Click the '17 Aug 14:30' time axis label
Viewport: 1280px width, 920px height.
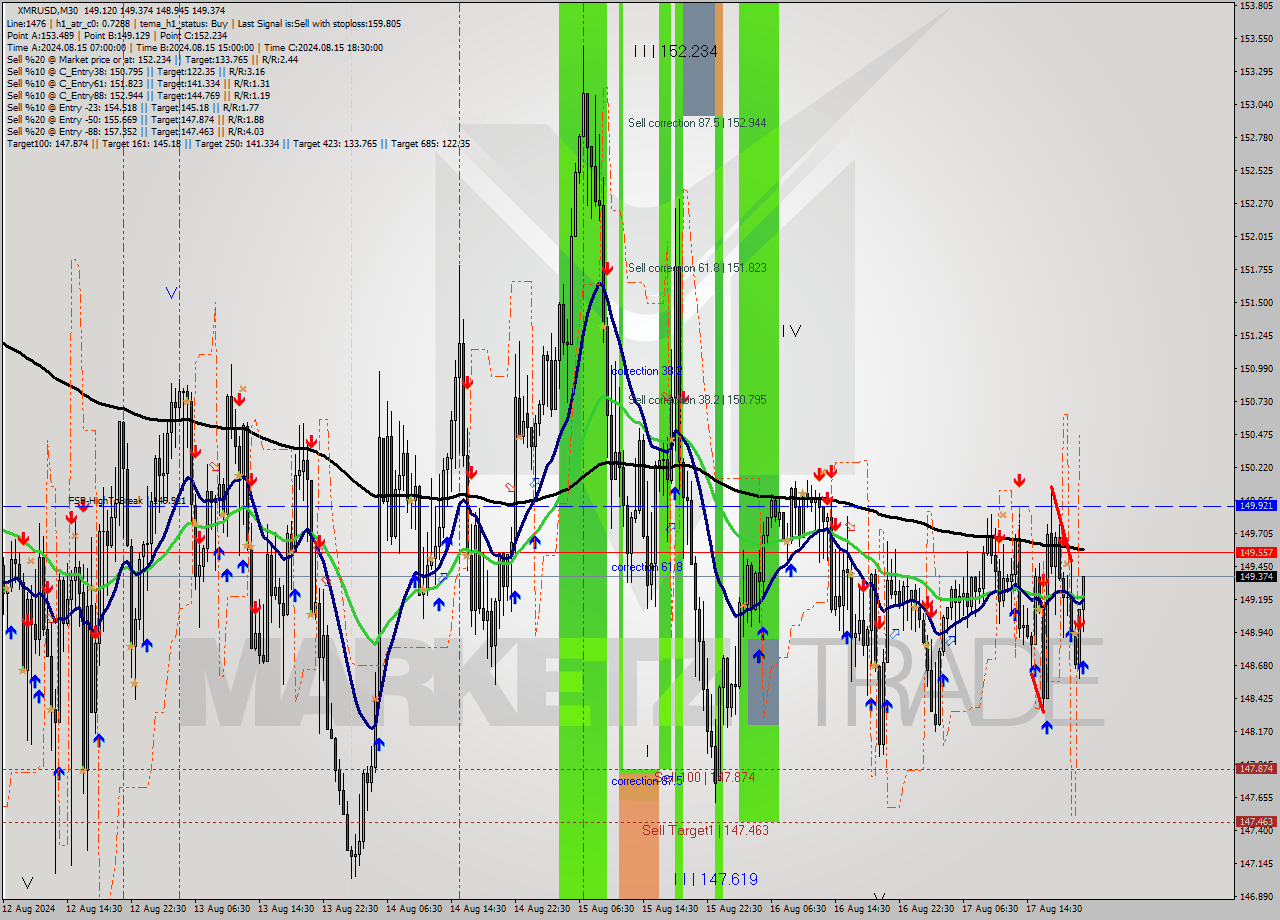point(1054,909)
